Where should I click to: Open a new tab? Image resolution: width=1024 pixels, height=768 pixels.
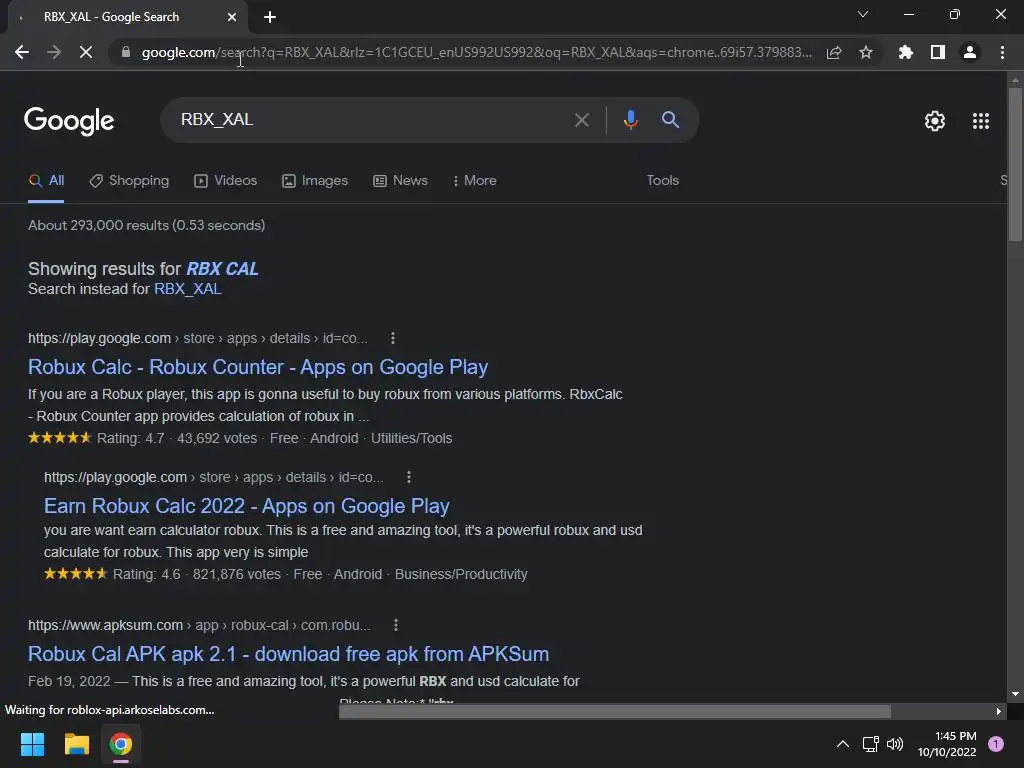270,17
